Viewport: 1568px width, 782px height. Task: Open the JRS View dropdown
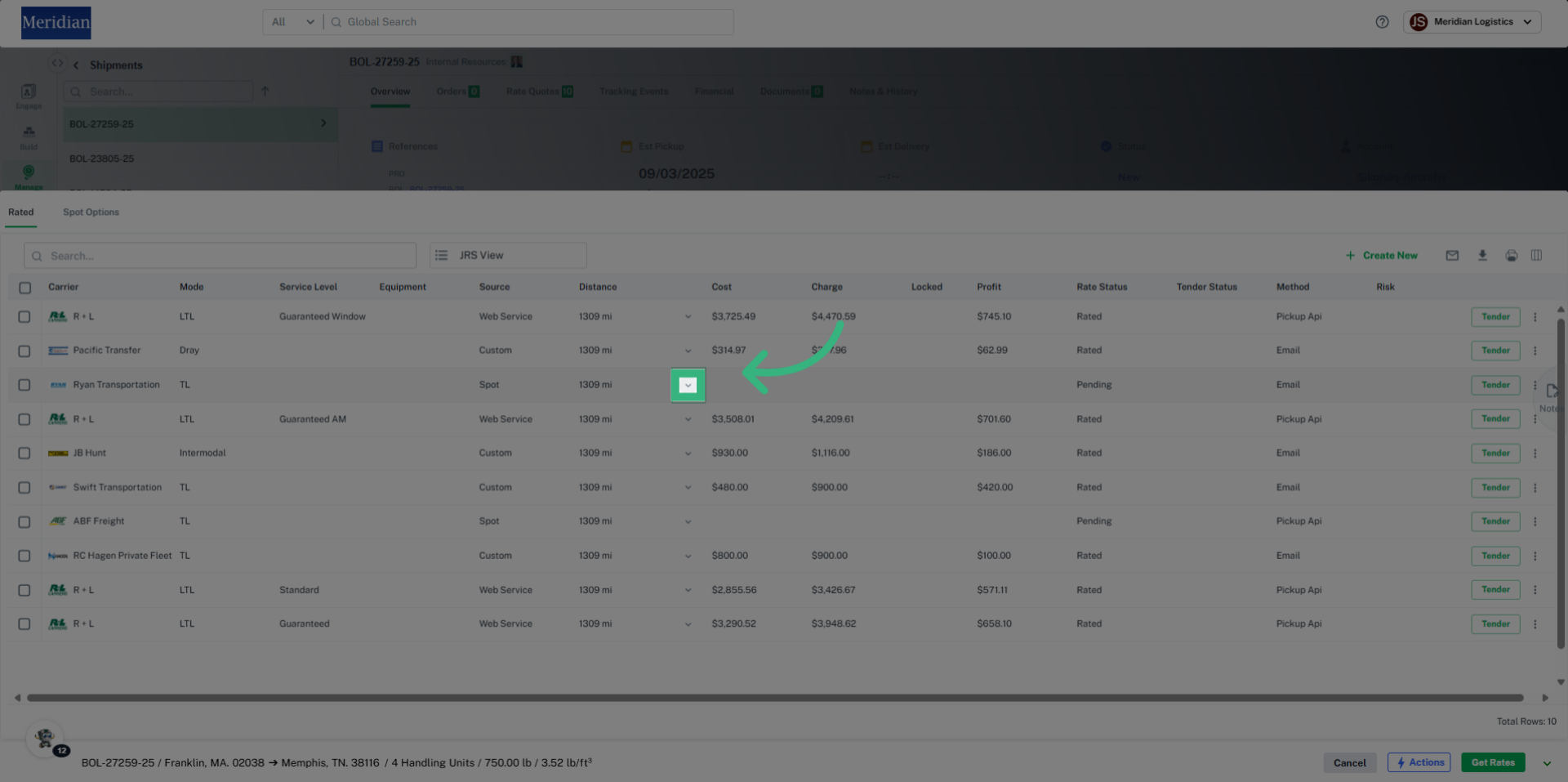(507, 256)
